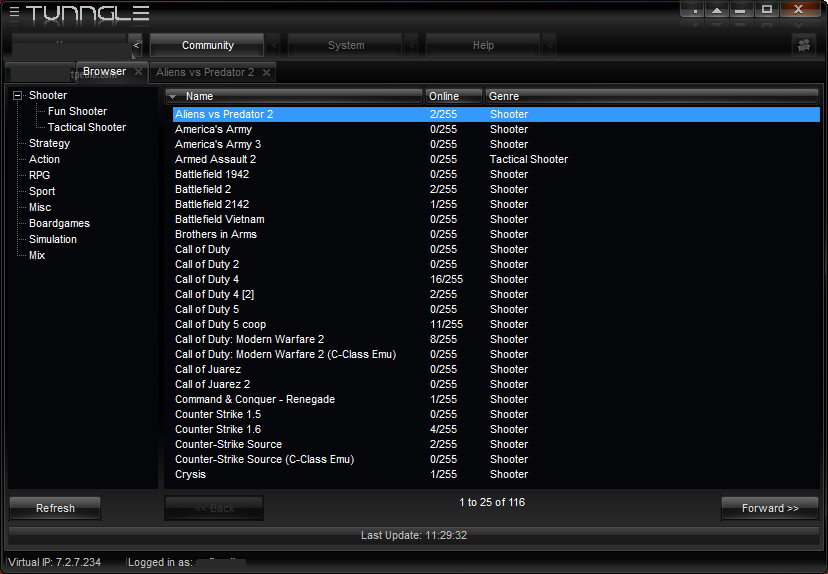Close the Aliens vs Predator 2 tab
This screenshot has width=828, height=574.
pos(267,72)
